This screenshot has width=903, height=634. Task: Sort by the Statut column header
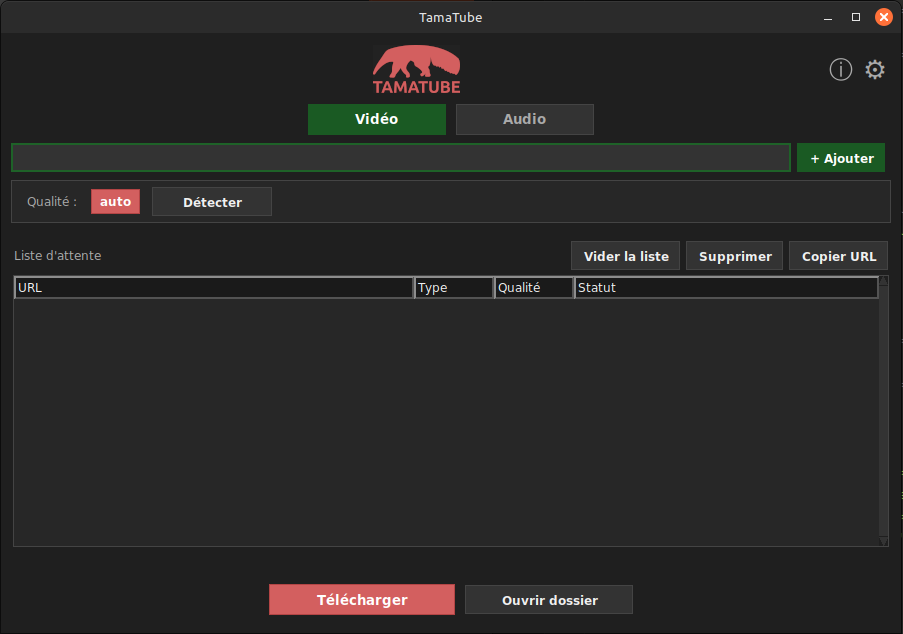725,288
